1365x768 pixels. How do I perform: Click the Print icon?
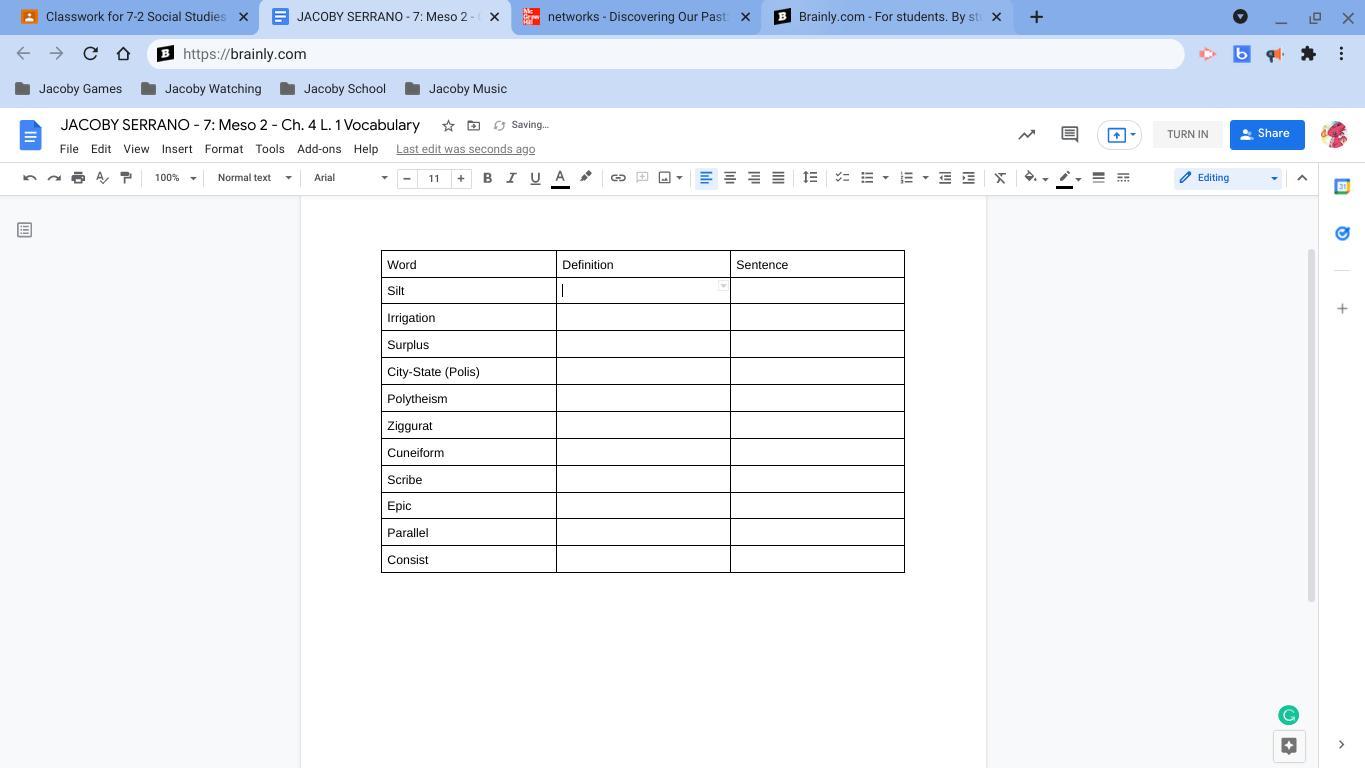tap(78, 178)
